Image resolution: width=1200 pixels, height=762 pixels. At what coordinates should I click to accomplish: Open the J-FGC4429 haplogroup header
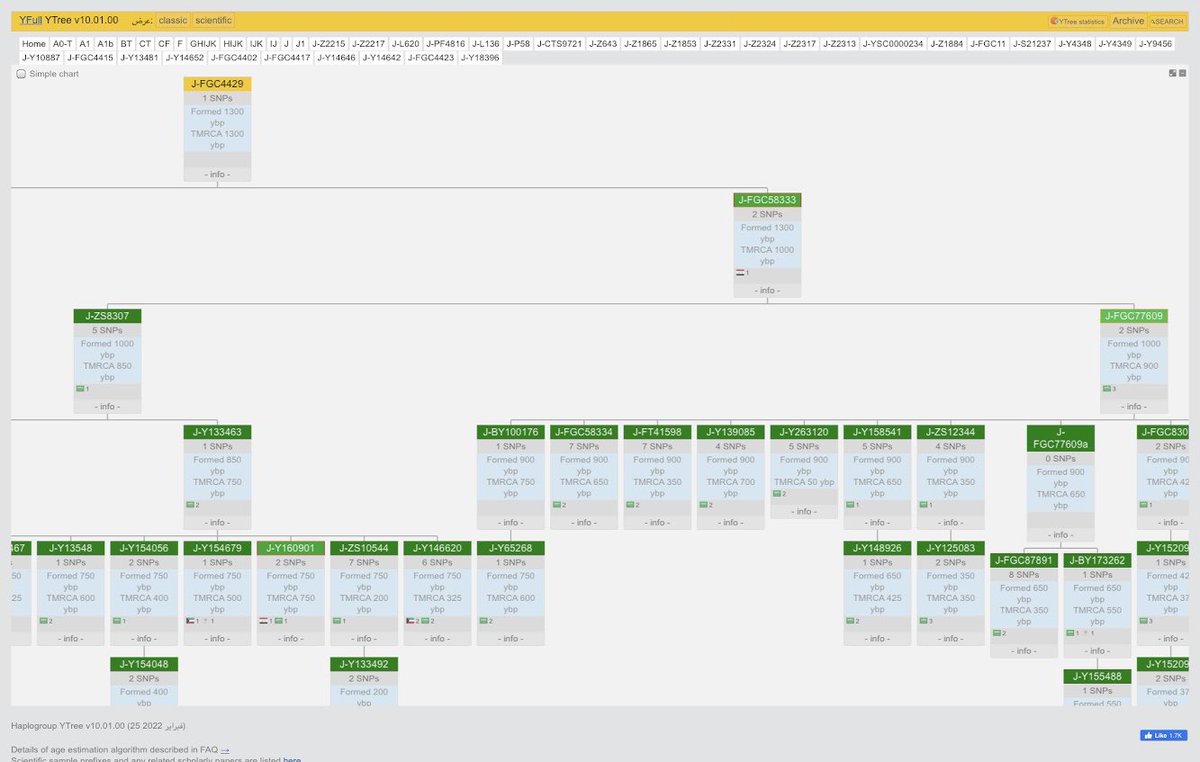click(217, 84)
